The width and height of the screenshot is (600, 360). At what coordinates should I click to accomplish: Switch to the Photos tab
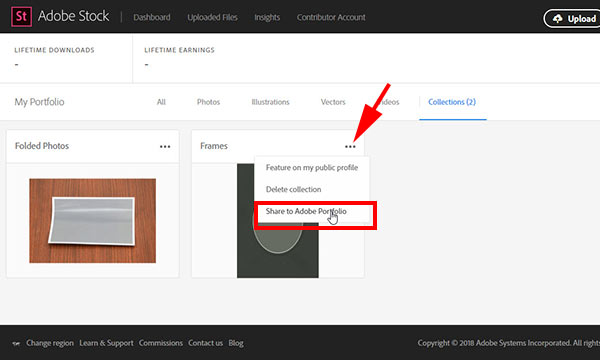click(x=208, y=102)
